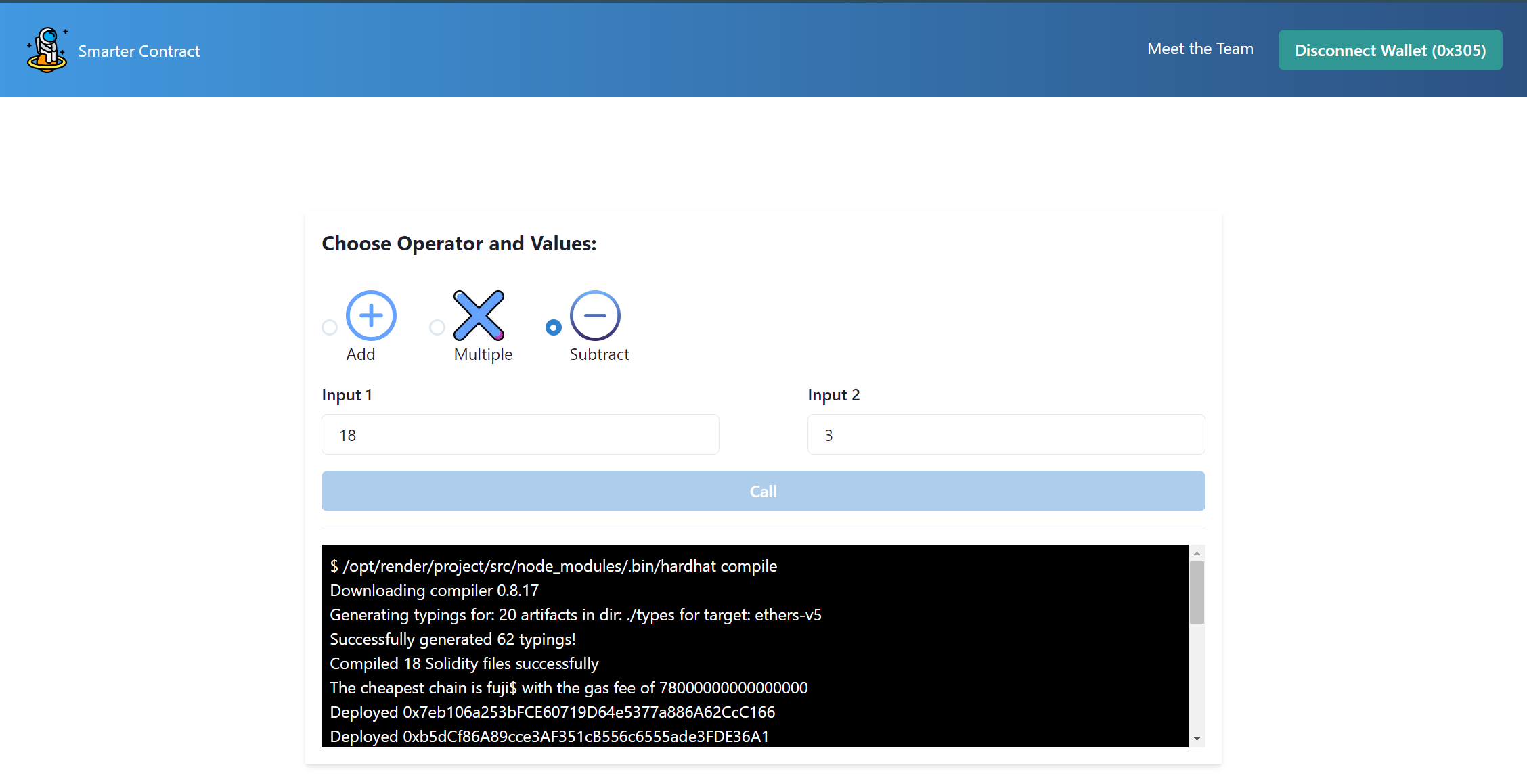Click the blue plus Add icon
This screenshot has width=1527, height=784.
pos(371,315)
